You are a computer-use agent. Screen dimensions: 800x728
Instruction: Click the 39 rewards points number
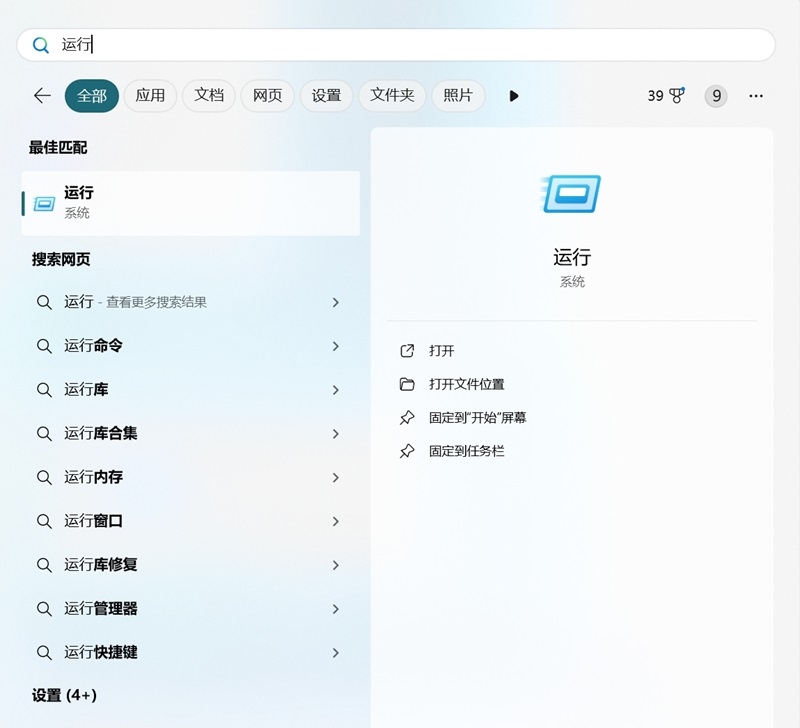tap(656, 96)
